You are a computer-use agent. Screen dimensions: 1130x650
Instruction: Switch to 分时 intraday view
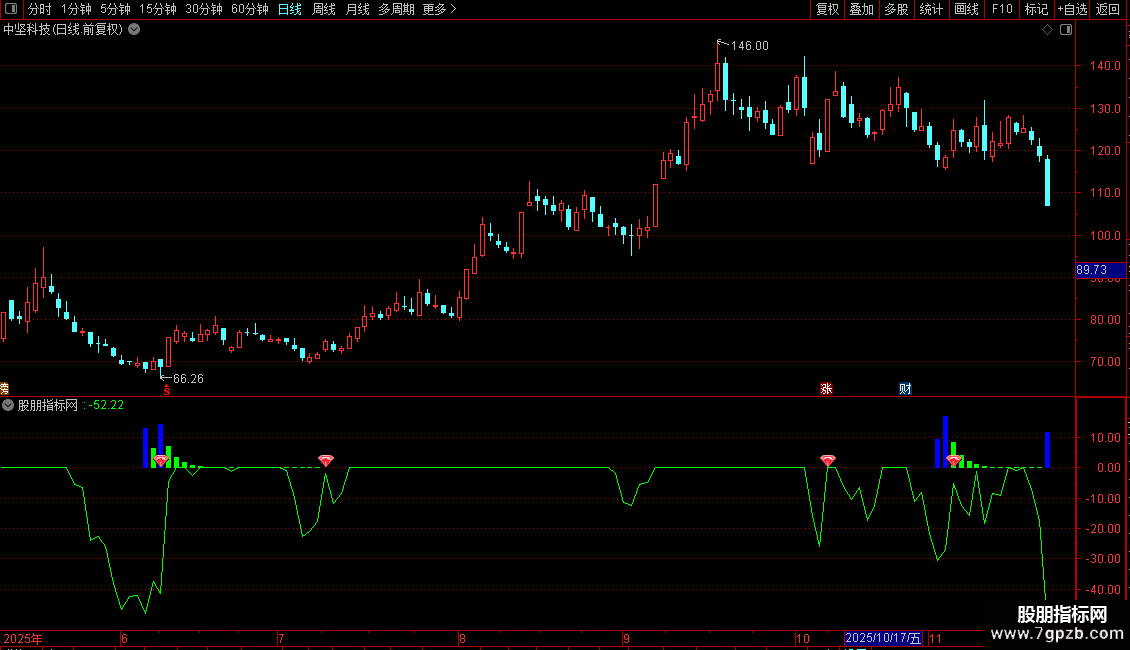pyautogui.click(x=40, y=9)
